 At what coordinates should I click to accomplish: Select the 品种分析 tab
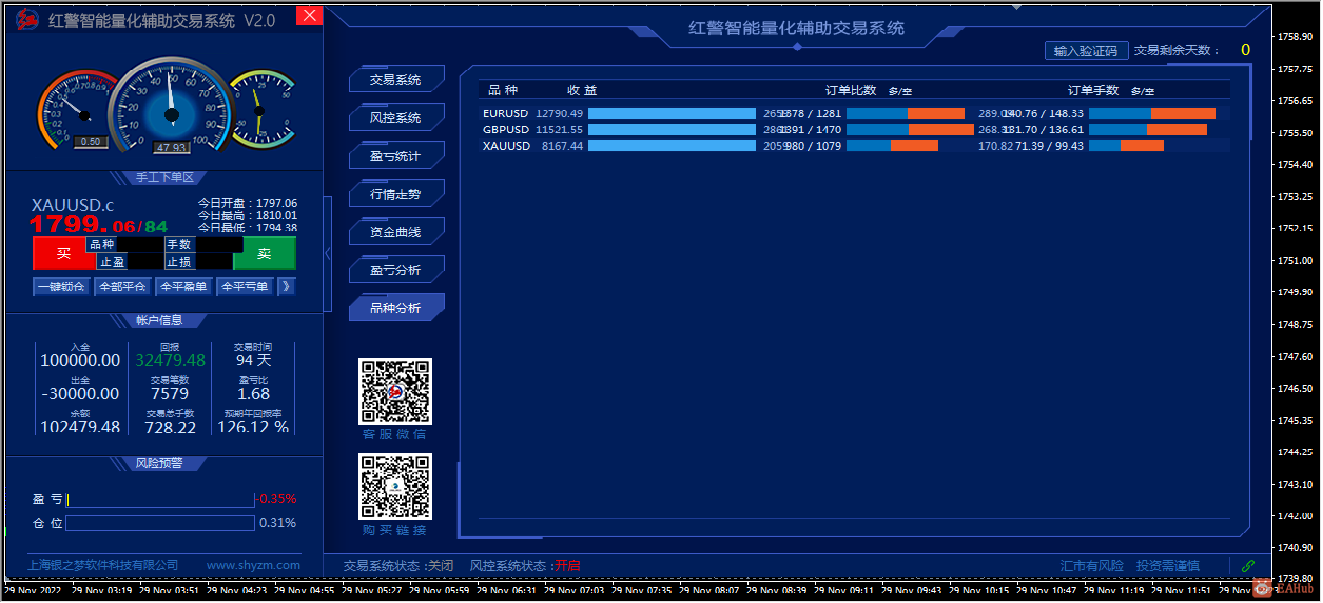396,308
